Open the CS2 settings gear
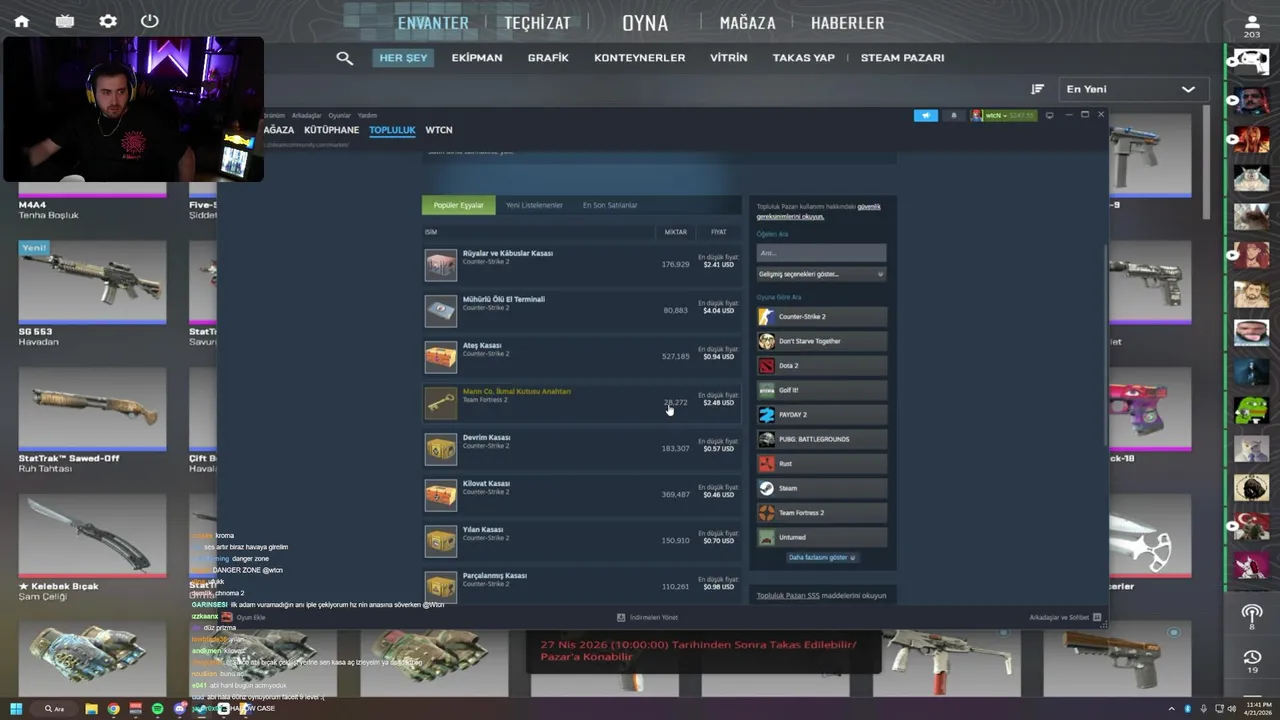 [108, 21]
